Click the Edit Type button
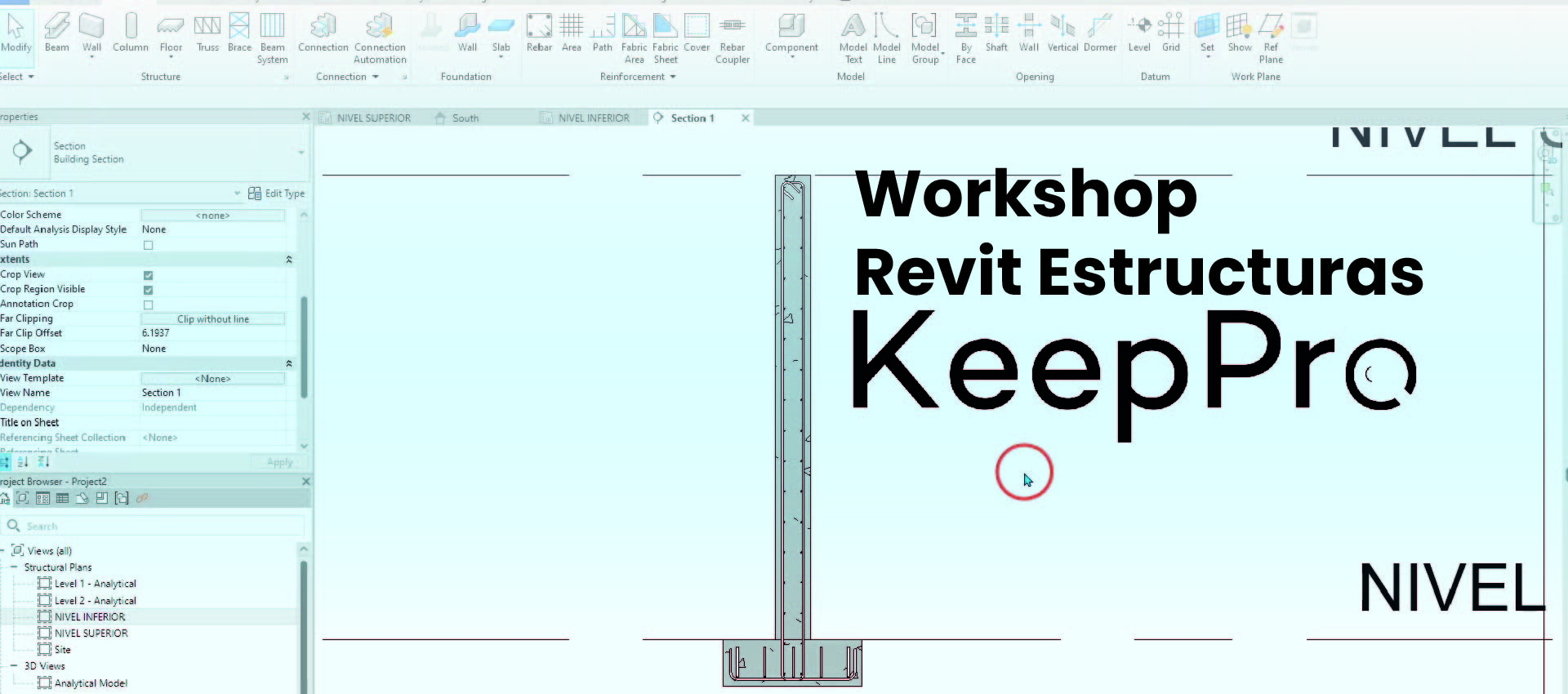This screenshot has height=694, width=1568. click(x=276, y=194)
